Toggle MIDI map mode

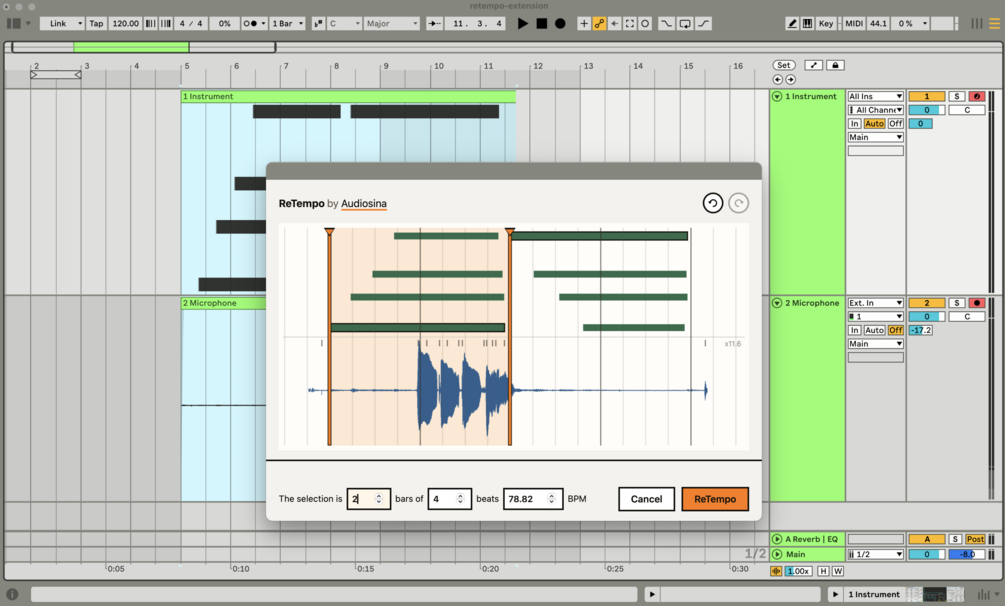(x=854, y=24)
